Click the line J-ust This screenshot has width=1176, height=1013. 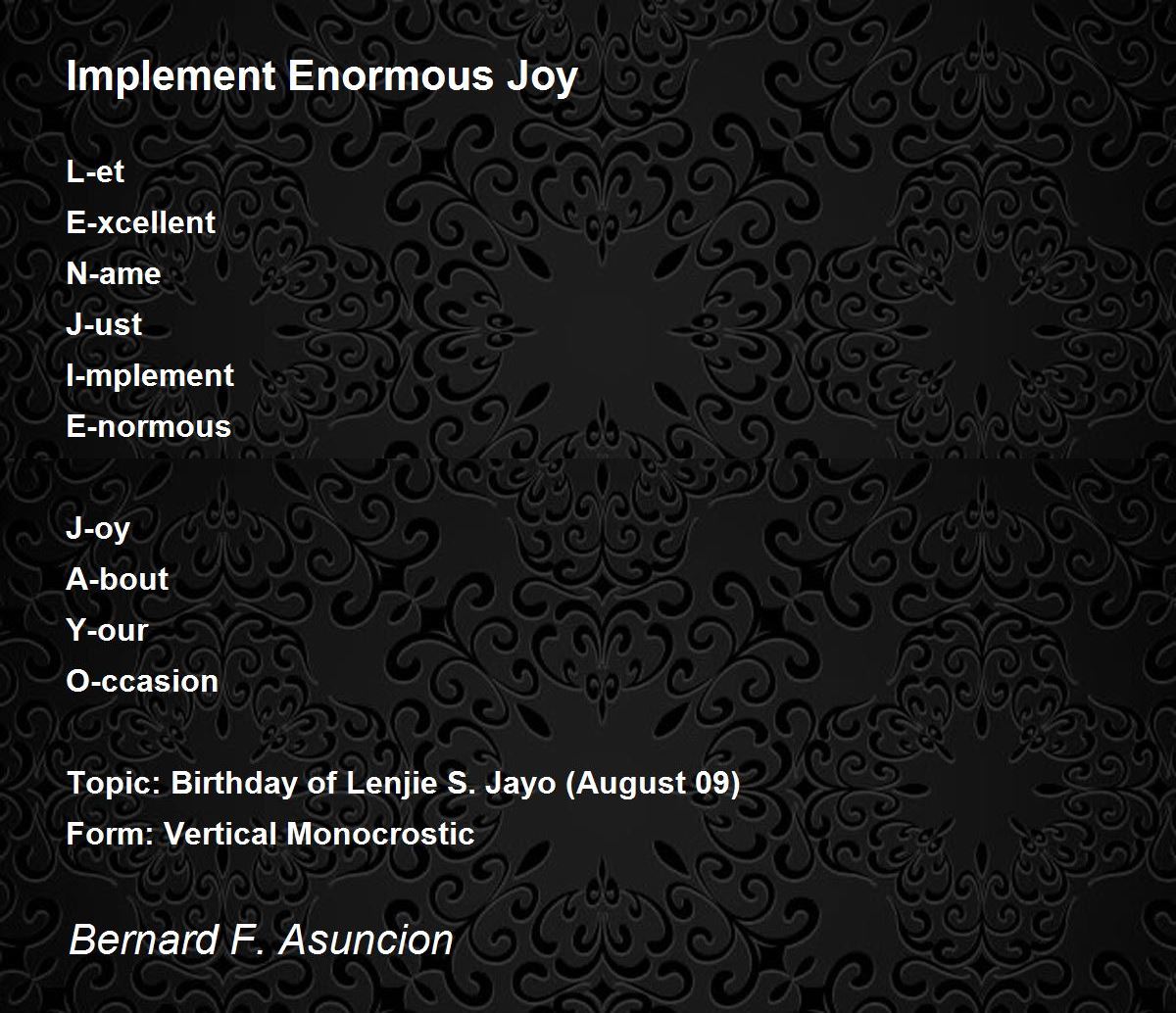[x=104, y=324]
